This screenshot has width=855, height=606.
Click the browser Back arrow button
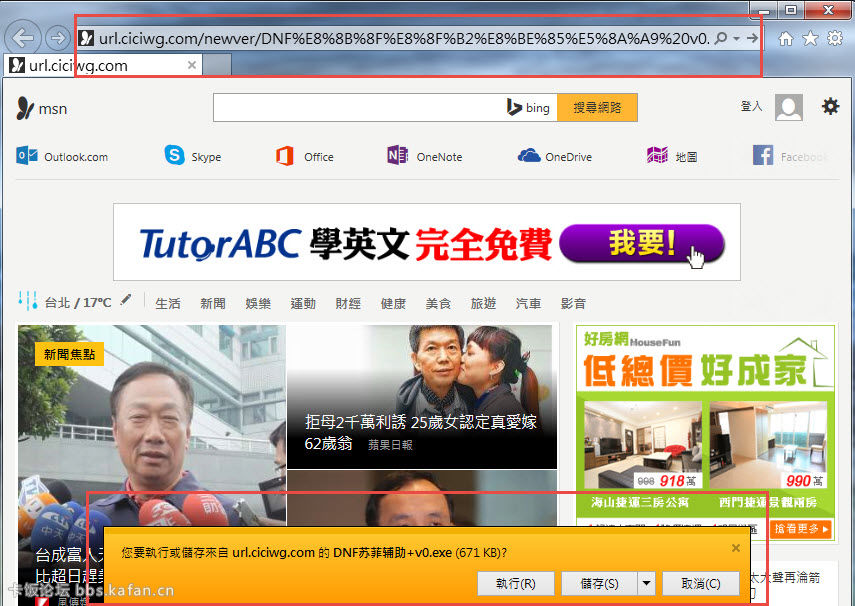click(x=24, y=39)
